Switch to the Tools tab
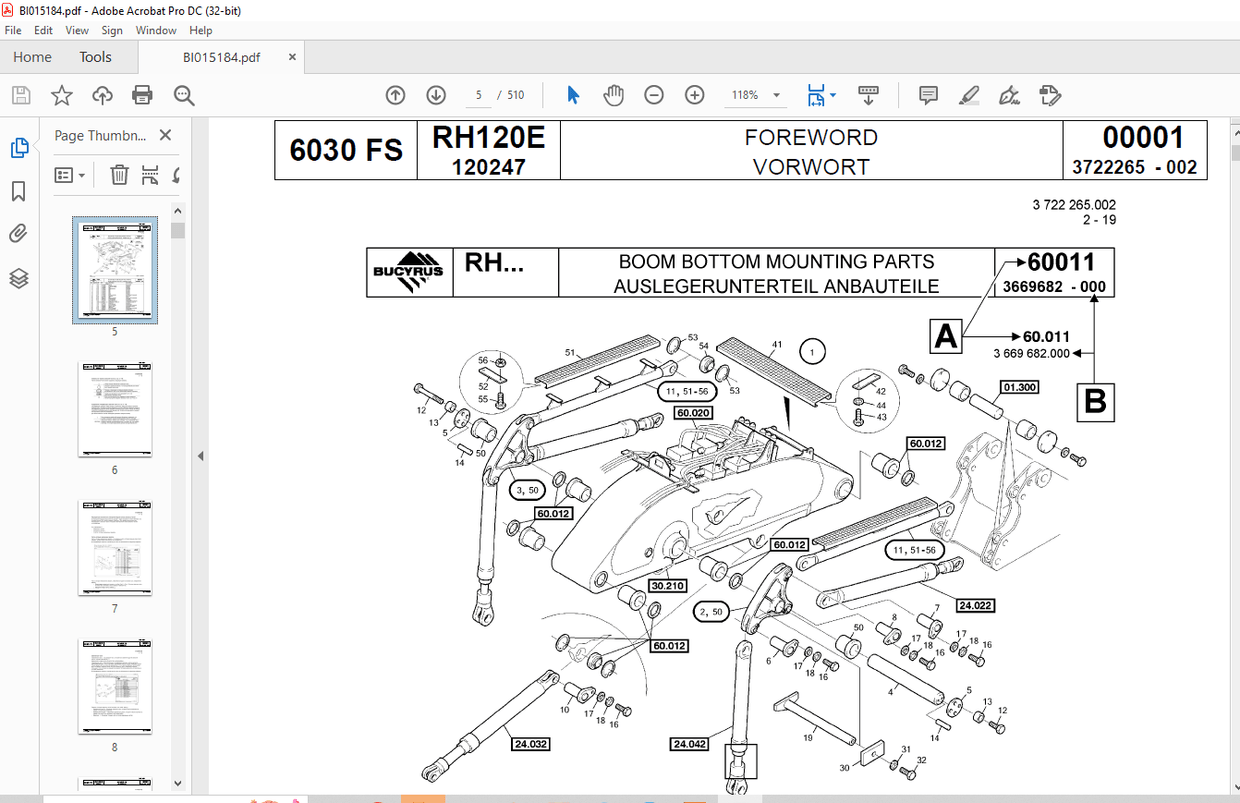Viewport: 1240px width, 803px height. click(x=95, y=57)
